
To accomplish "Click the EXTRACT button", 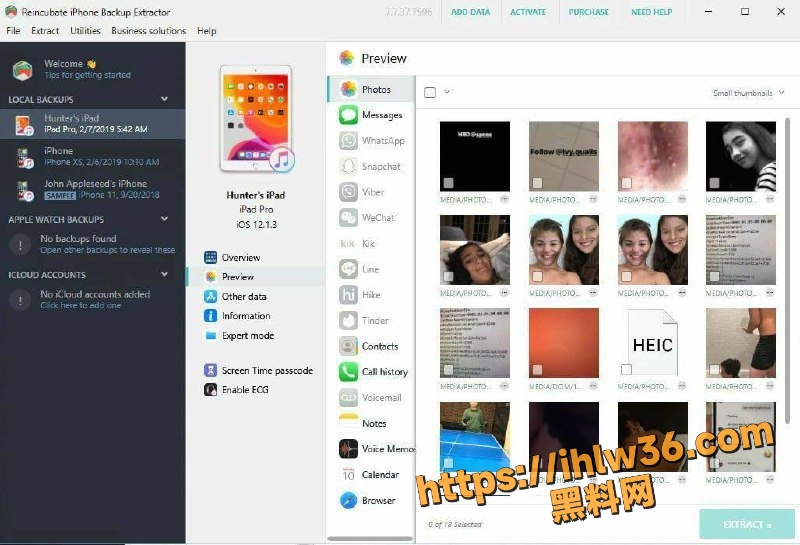I will pyautogui.click(x=747, y=524).
